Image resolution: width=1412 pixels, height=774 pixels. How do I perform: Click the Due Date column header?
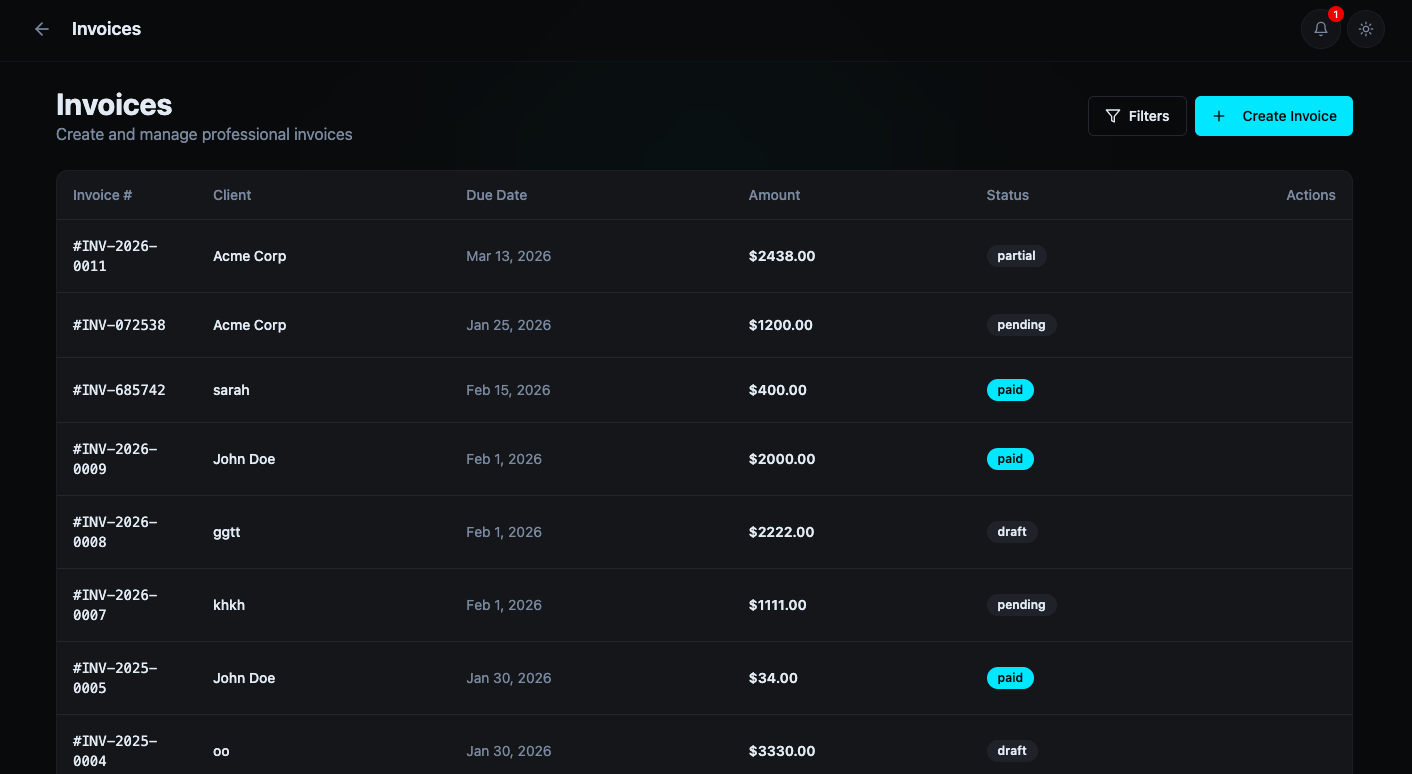pyautogui.click(x=496, y=195)
